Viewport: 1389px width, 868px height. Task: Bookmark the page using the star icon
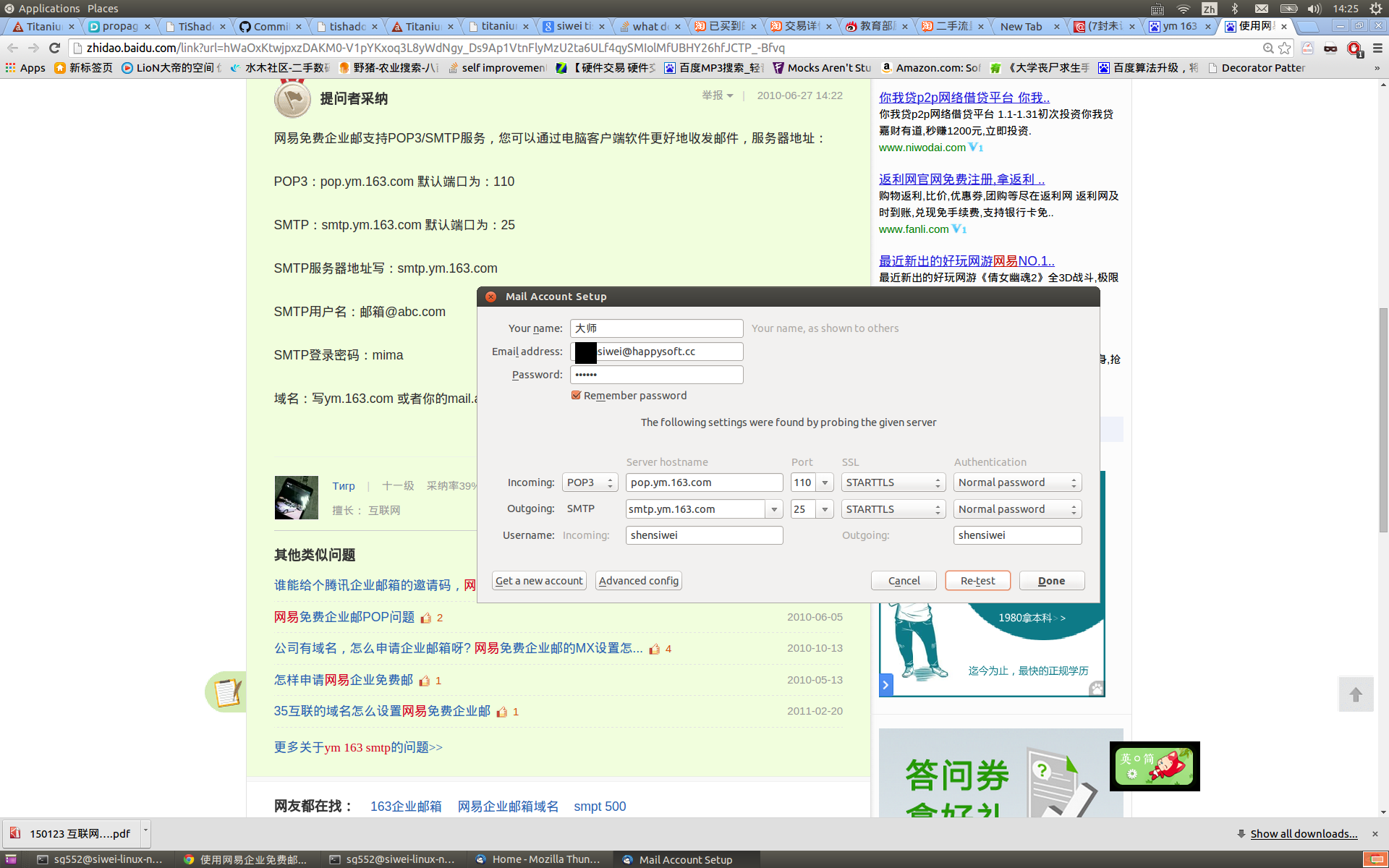pos(1285,48)
